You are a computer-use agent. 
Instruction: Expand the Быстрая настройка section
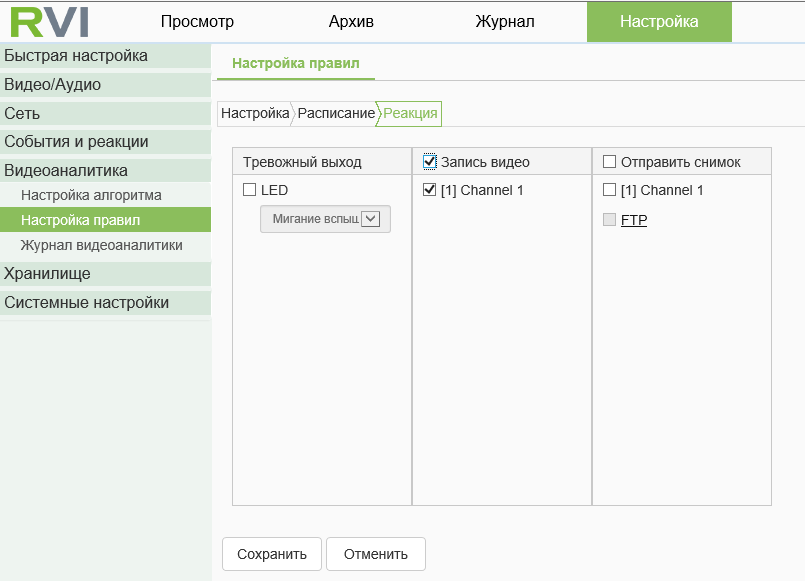[x=76, y=56]
